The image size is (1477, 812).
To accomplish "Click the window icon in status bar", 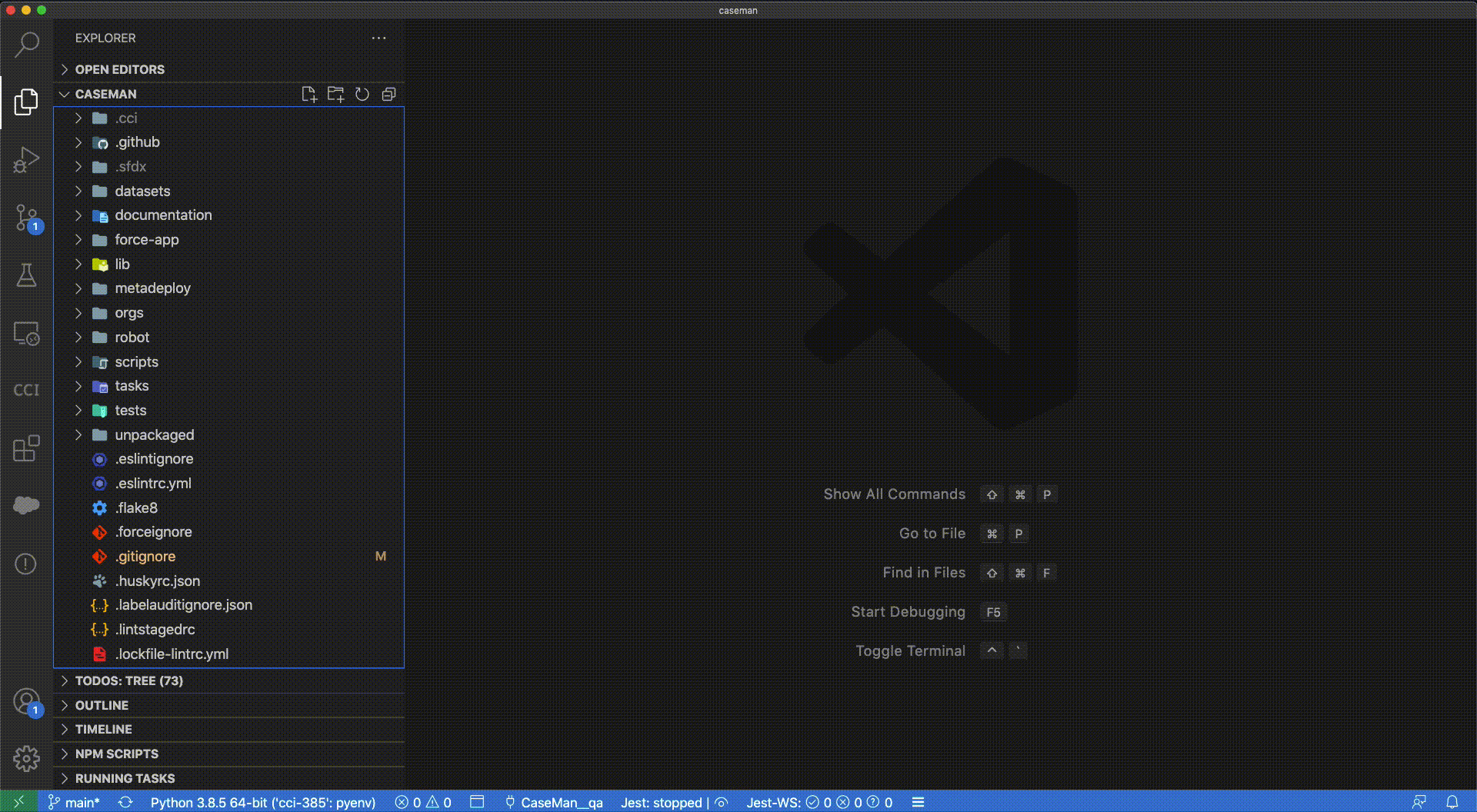I will pyautogui.click(x=477, y=802).
